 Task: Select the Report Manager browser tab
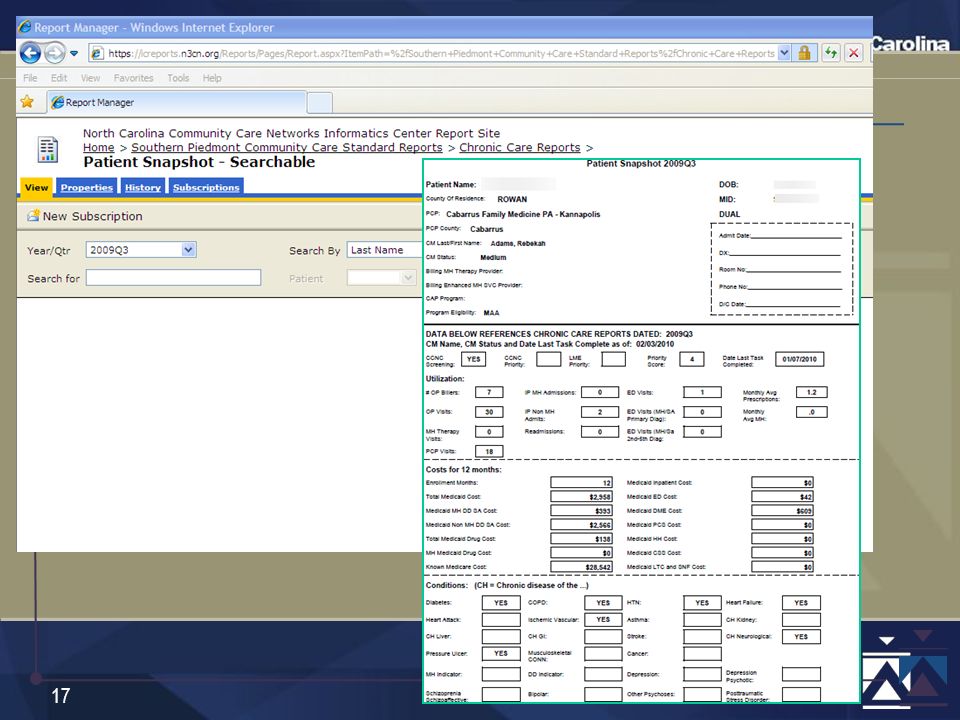coord(176,102)
